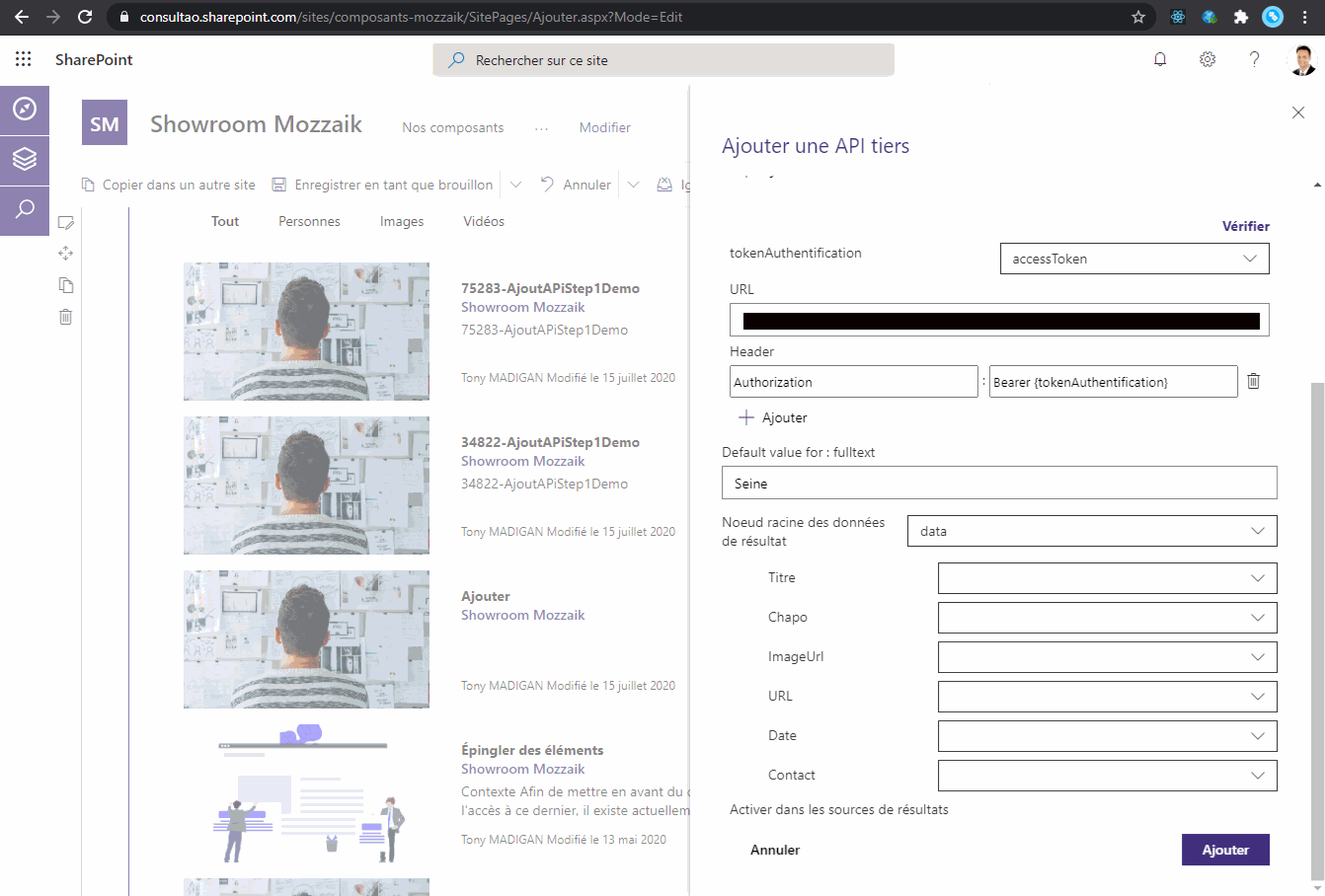The height and width of the screenshot is (896, 1325).
Task: Click the move web part icon
Action: pyautogui.click(x=65, y=254)
